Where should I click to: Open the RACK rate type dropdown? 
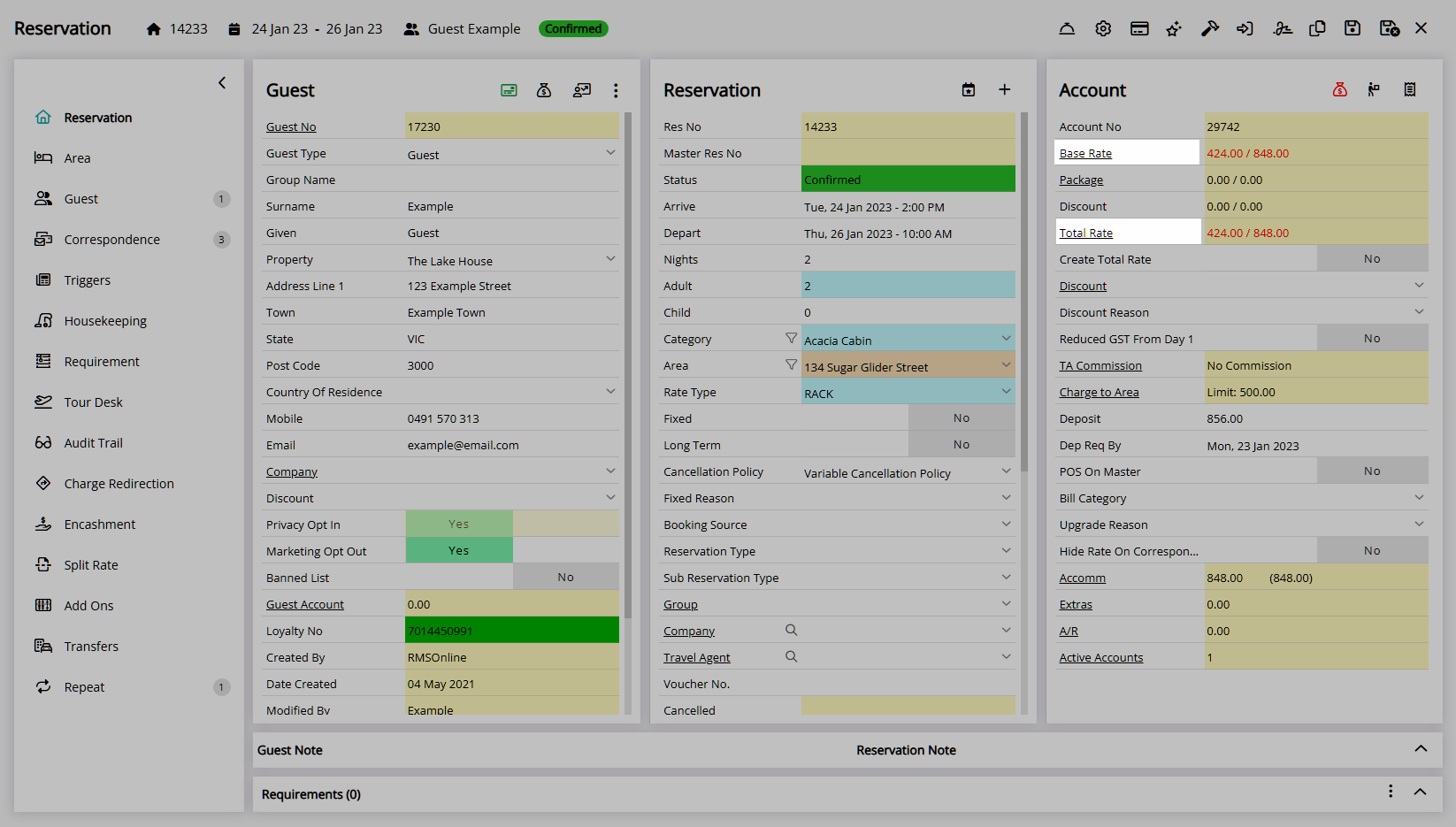[1006, 391]
